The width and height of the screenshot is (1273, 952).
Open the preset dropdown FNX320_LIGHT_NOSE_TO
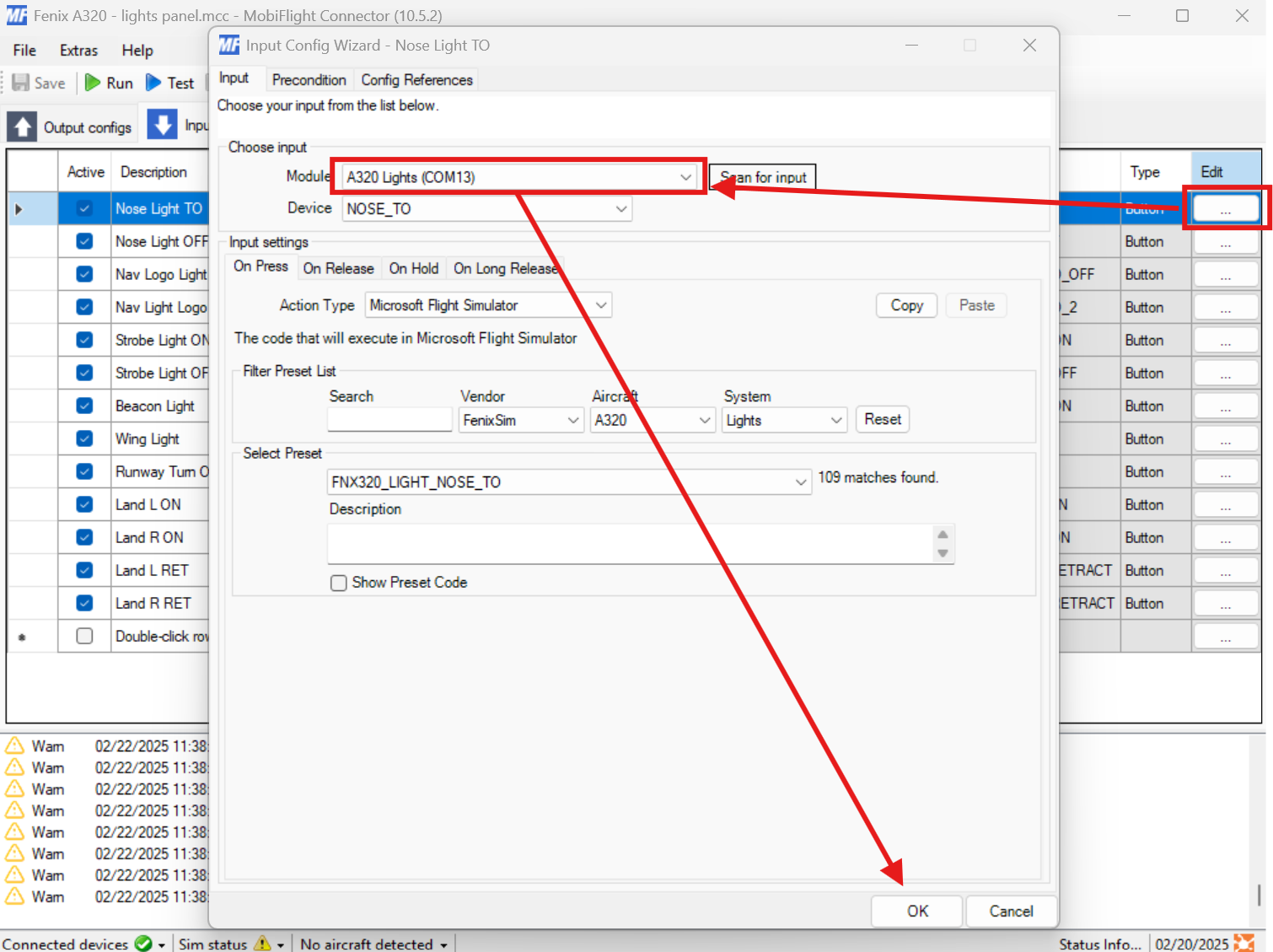pos(569,481)
